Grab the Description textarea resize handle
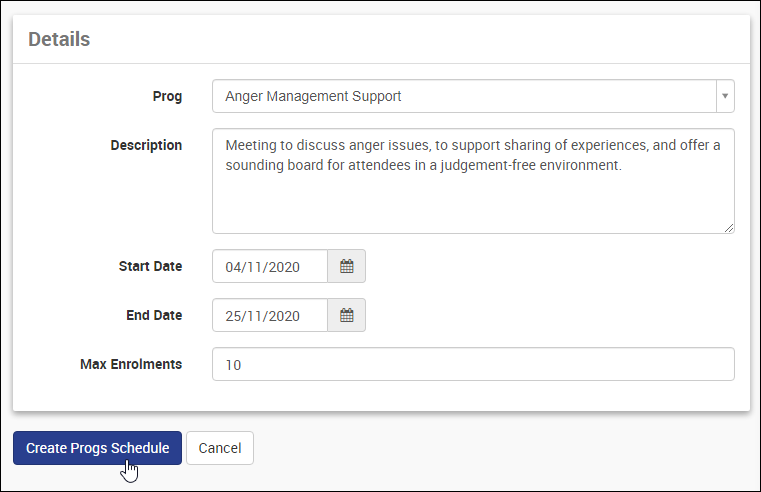Image resolution: width=761 pixels, height=492 pixels. click(x=729, y=228)
